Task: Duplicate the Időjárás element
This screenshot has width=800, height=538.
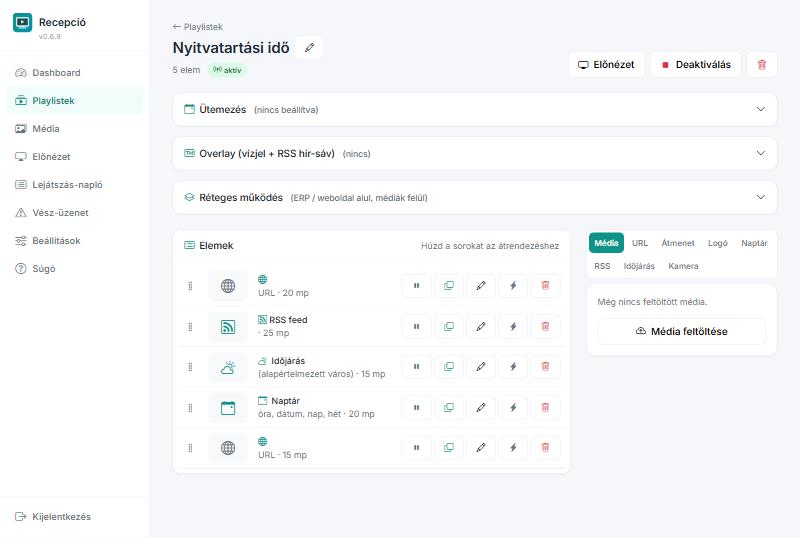Action: [449, 367]
